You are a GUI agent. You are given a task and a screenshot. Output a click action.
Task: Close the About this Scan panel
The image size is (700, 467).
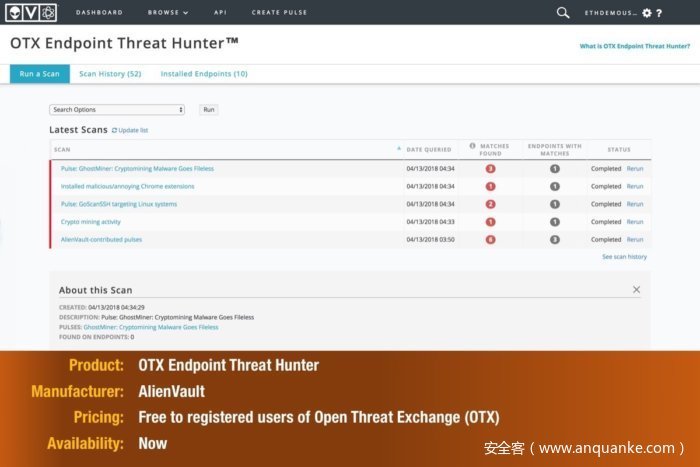pos(636,289)
